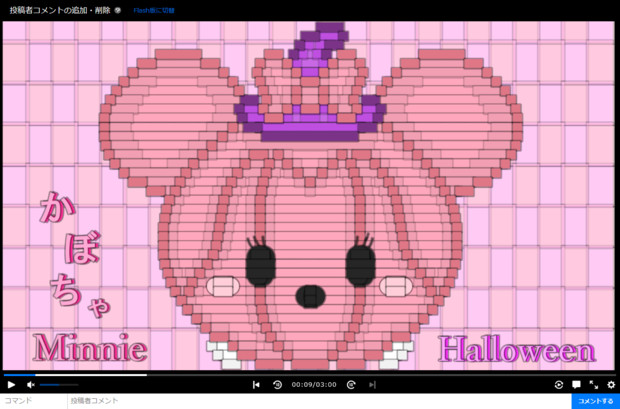Image resolution: width=620 pixels, height=409 pixels.
Task: Adjust the volume slider
Action: pyautogui.click(x=59, y=384)
